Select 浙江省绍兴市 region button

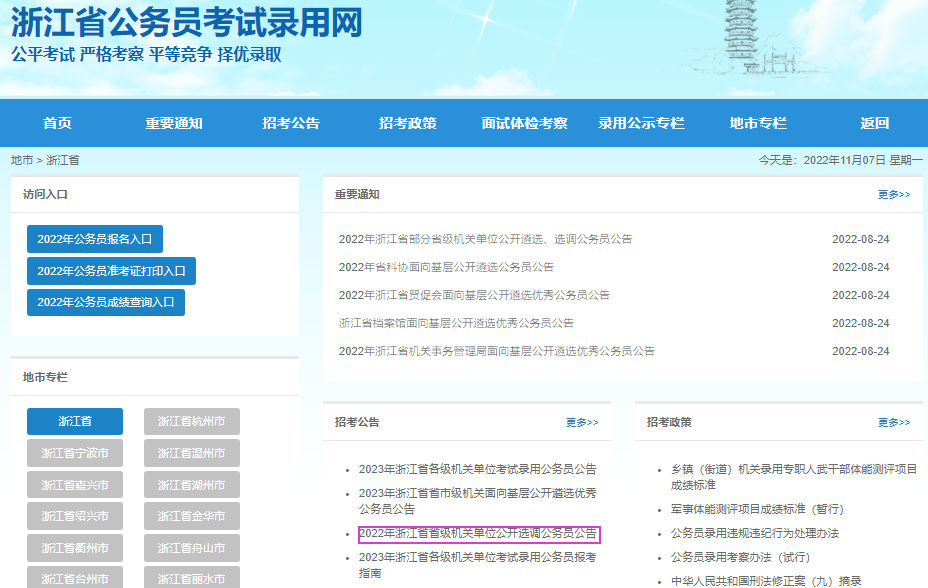click(x=75, y=516)
